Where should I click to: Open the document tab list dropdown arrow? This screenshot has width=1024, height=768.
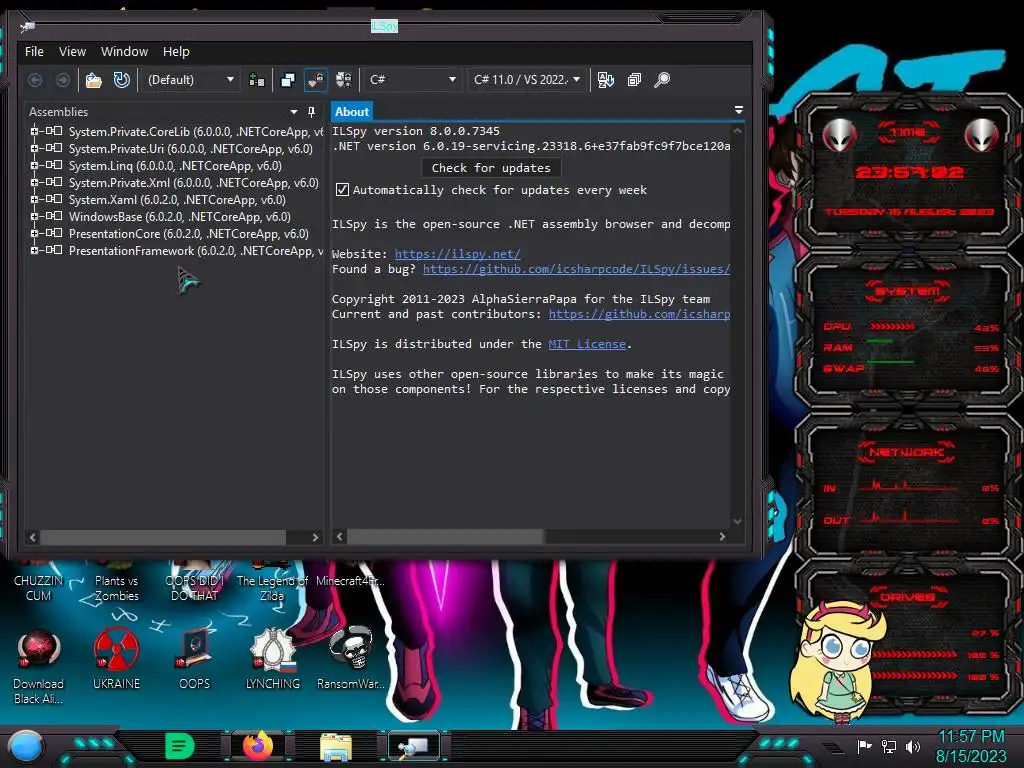(739, 110)
